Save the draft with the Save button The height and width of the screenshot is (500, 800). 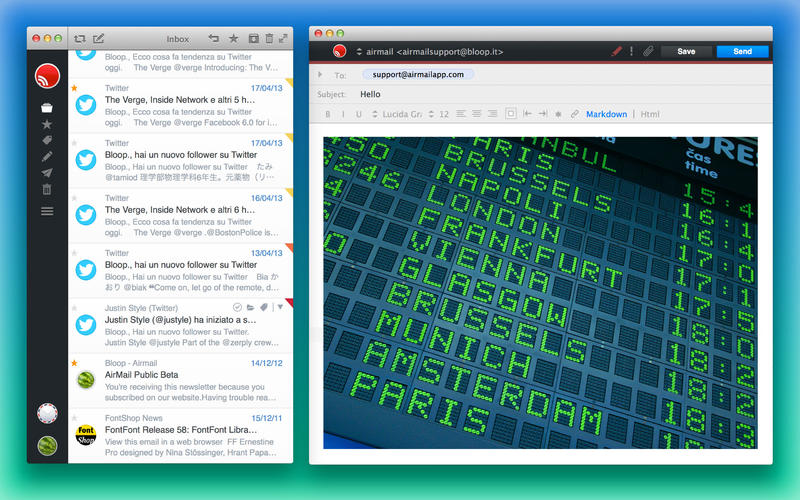(686, 52)
